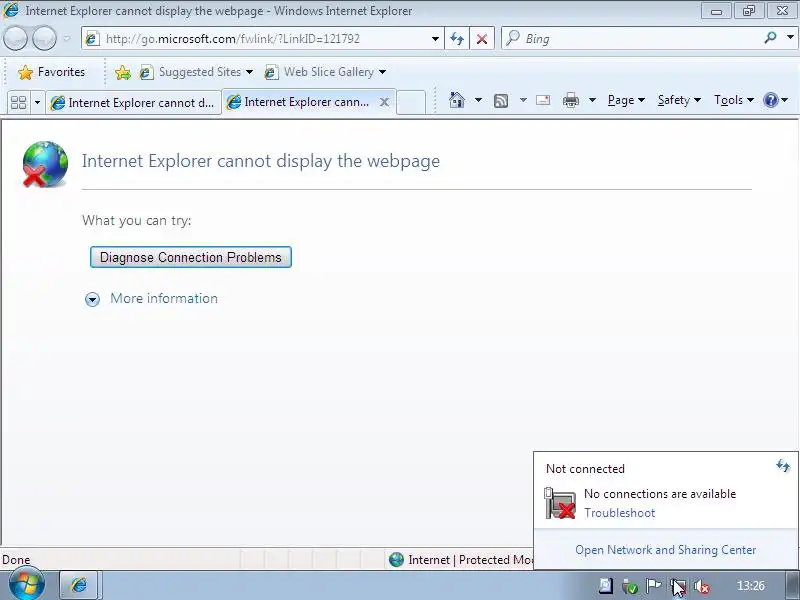800x600 pixels.
Task: Print the page with the printer icon
Action: [570, 101]
